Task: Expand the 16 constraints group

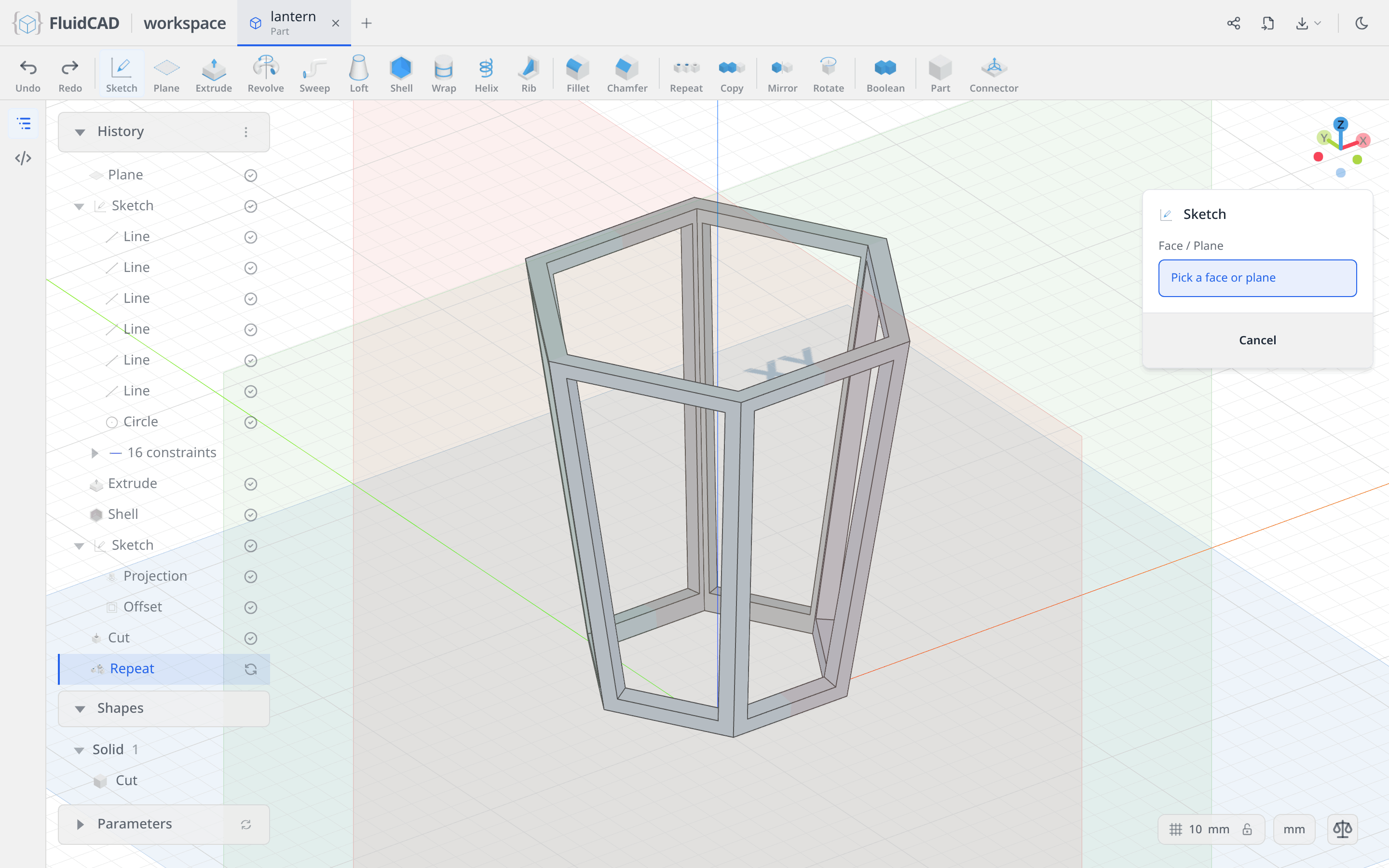Action: [95, 453]
